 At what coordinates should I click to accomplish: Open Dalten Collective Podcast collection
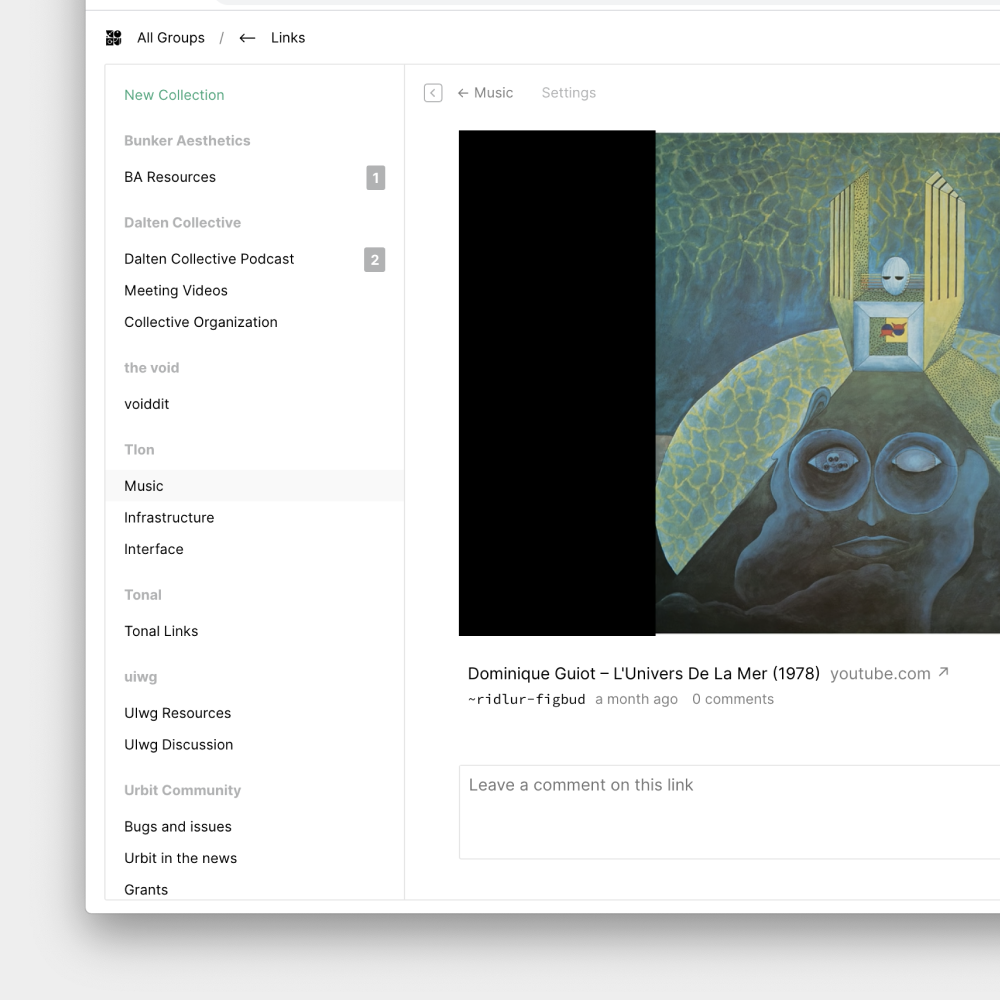(x=209, y=259)
